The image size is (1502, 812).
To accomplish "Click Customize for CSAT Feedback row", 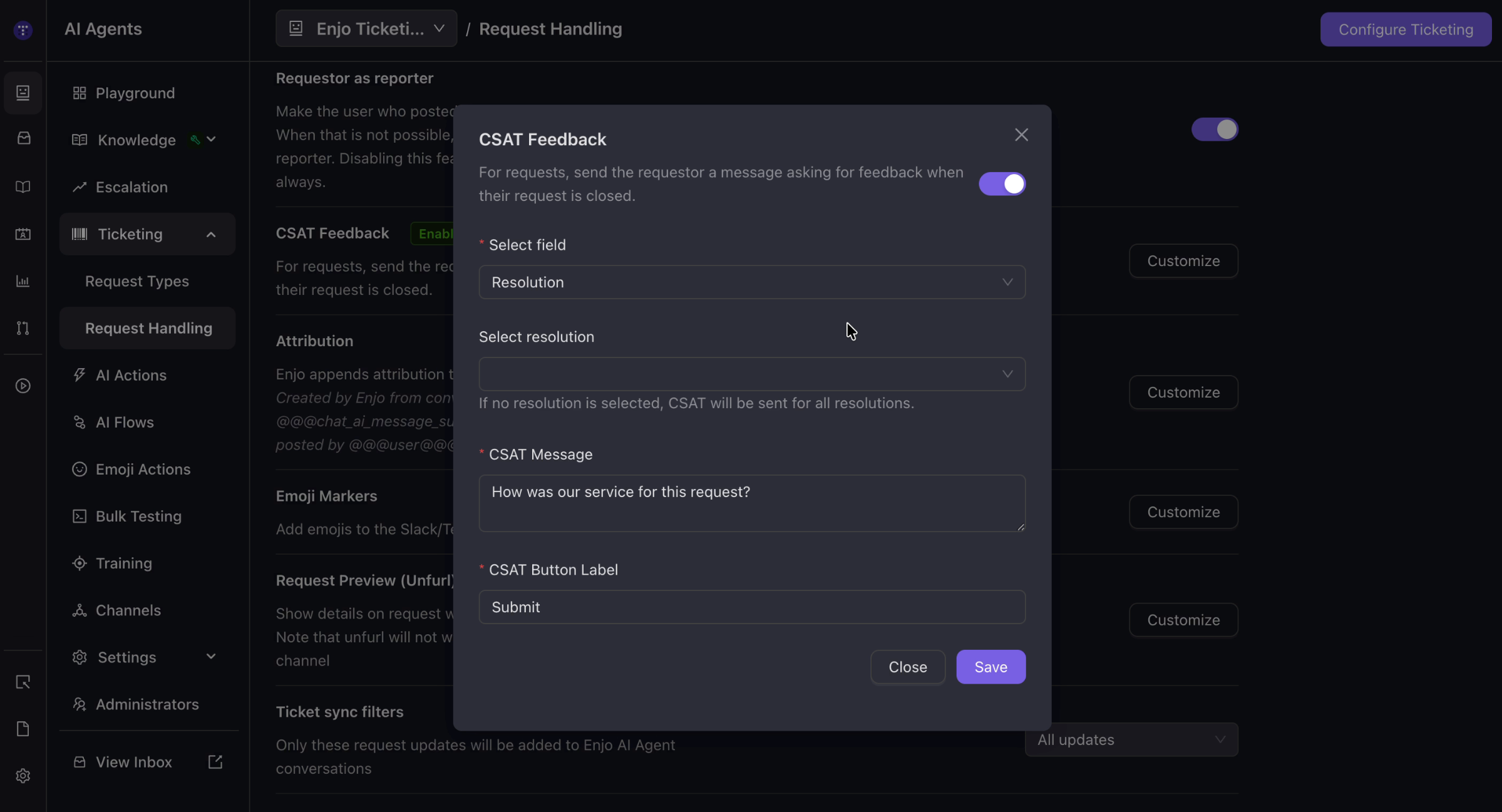I will 1183,260.
